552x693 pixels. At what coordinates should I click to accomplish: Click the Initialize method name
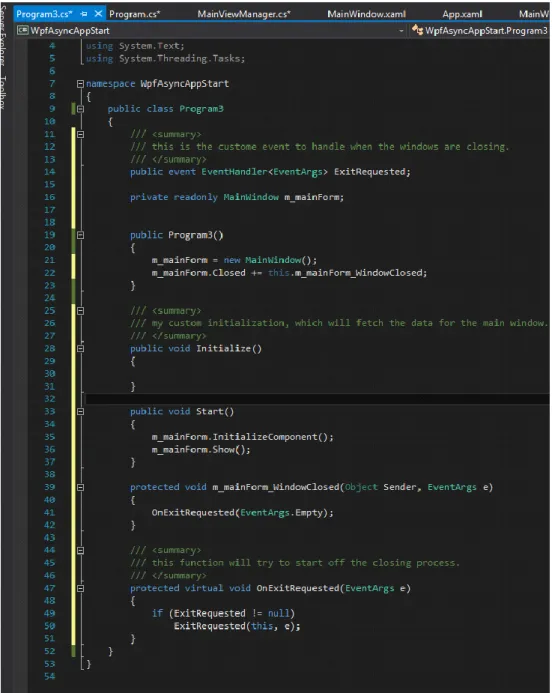click(224, 348)
